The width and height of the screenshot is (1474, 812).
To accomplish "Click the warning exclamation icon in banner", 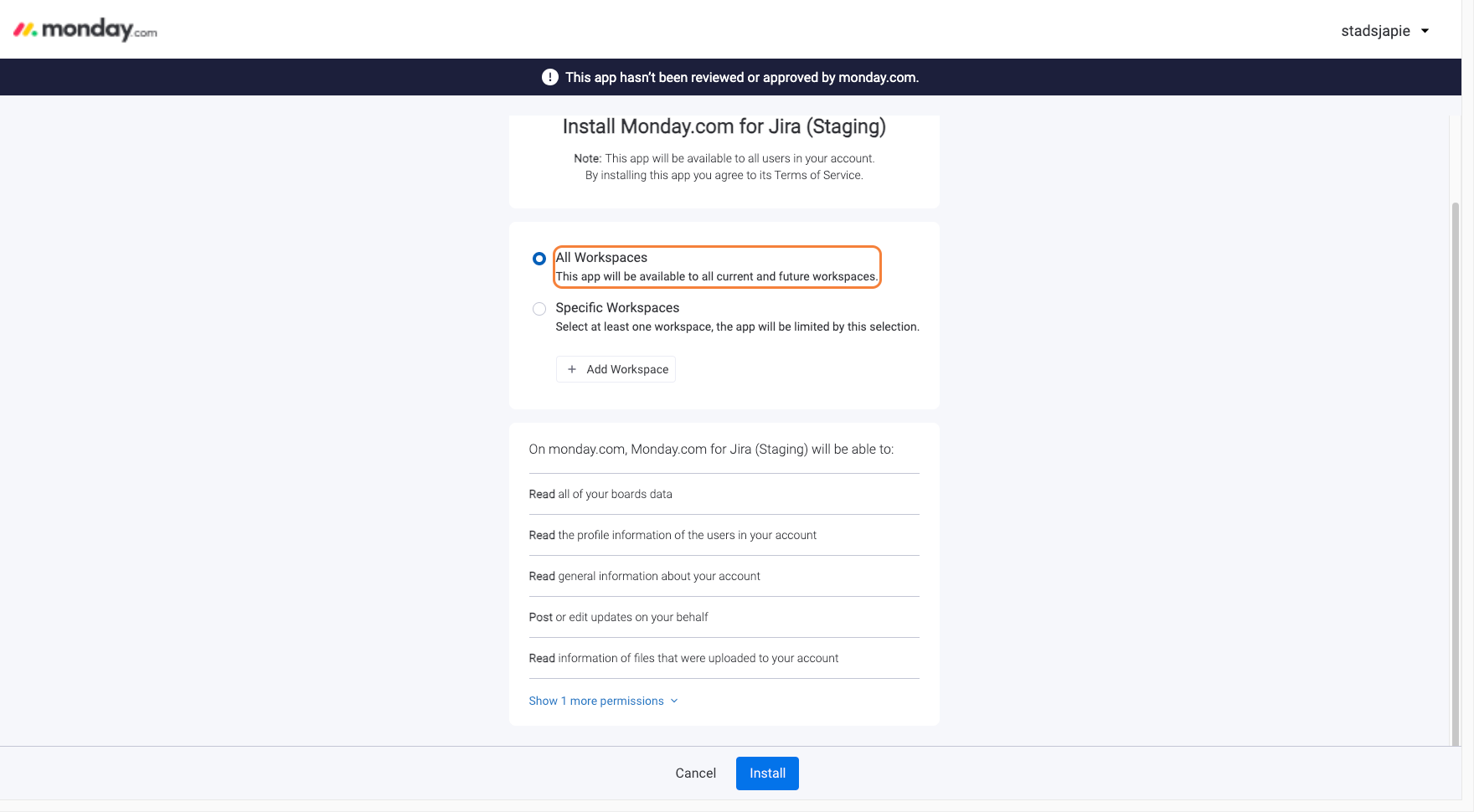I will (x=549, y=77).
